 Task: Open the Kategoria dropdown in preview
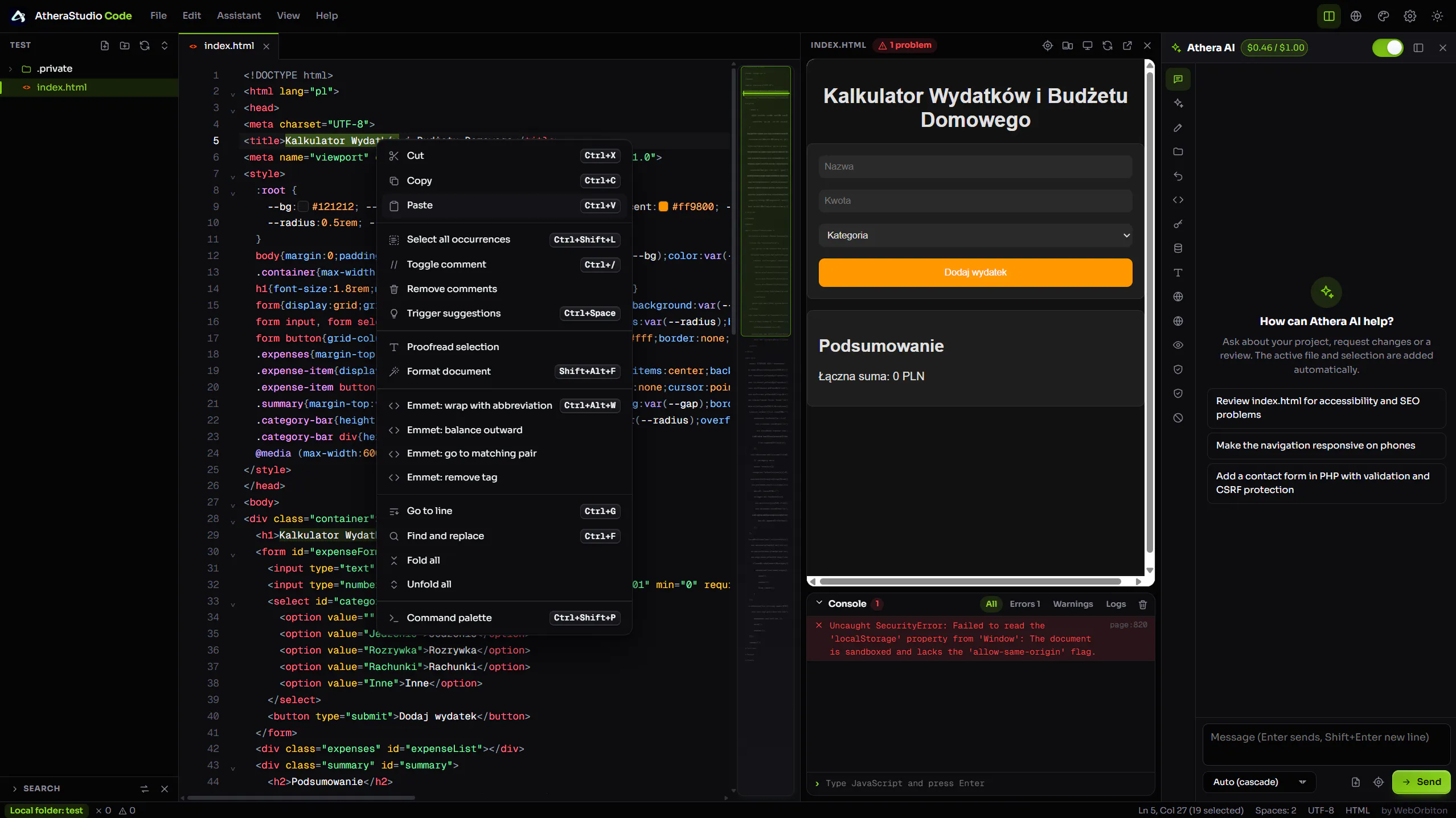pos(975,235)
